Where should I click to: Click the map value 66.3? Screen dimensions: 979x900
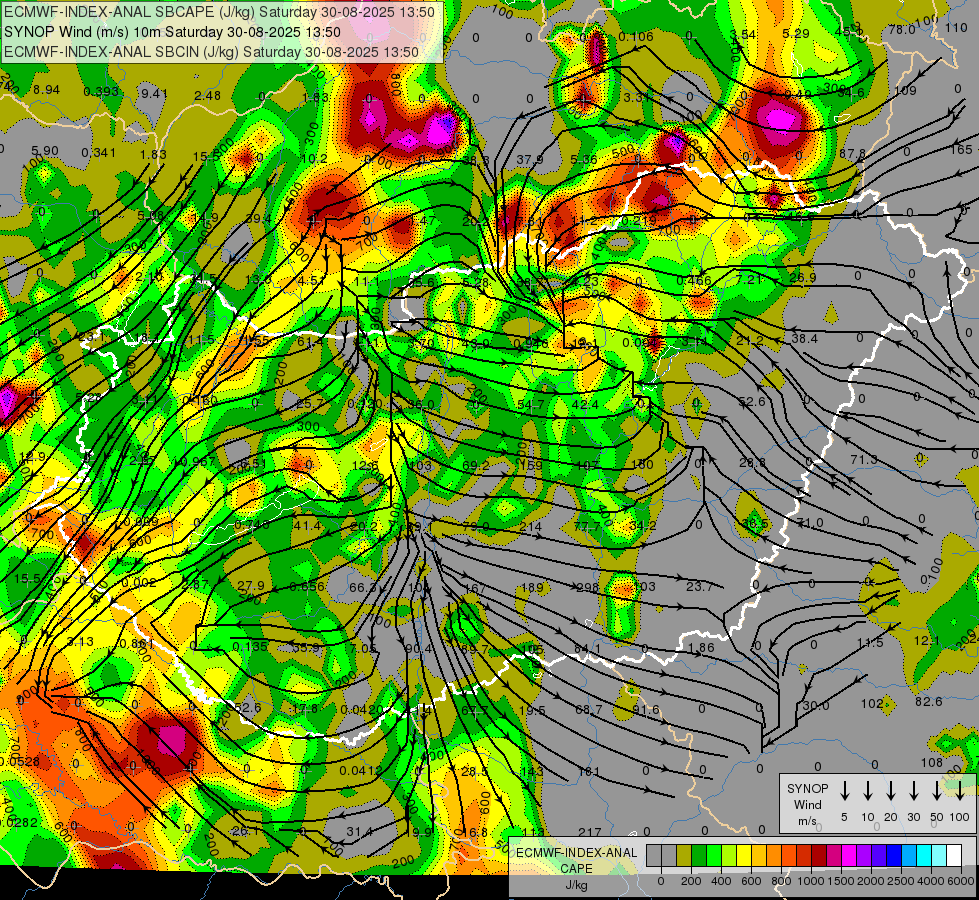pos(363,587)
